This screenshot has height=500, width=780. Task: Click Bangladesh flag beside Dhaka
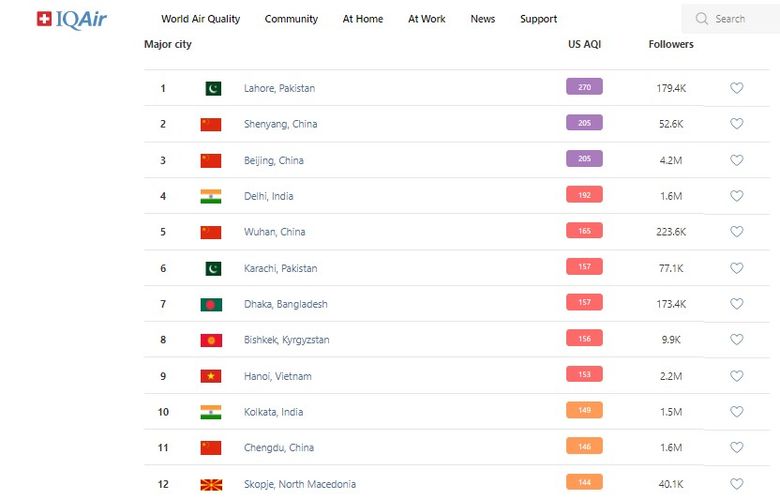coord(211,304)
